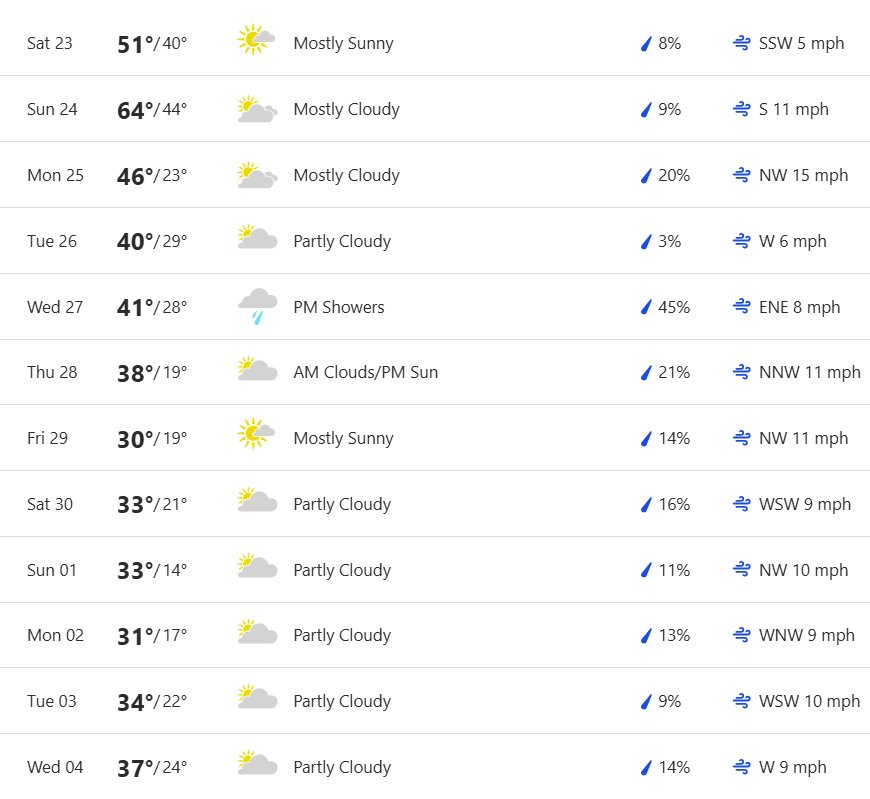Screen dimensions: 870x799
Task: Expand the Wed 27 forecast details
Action: coord(435,307)
